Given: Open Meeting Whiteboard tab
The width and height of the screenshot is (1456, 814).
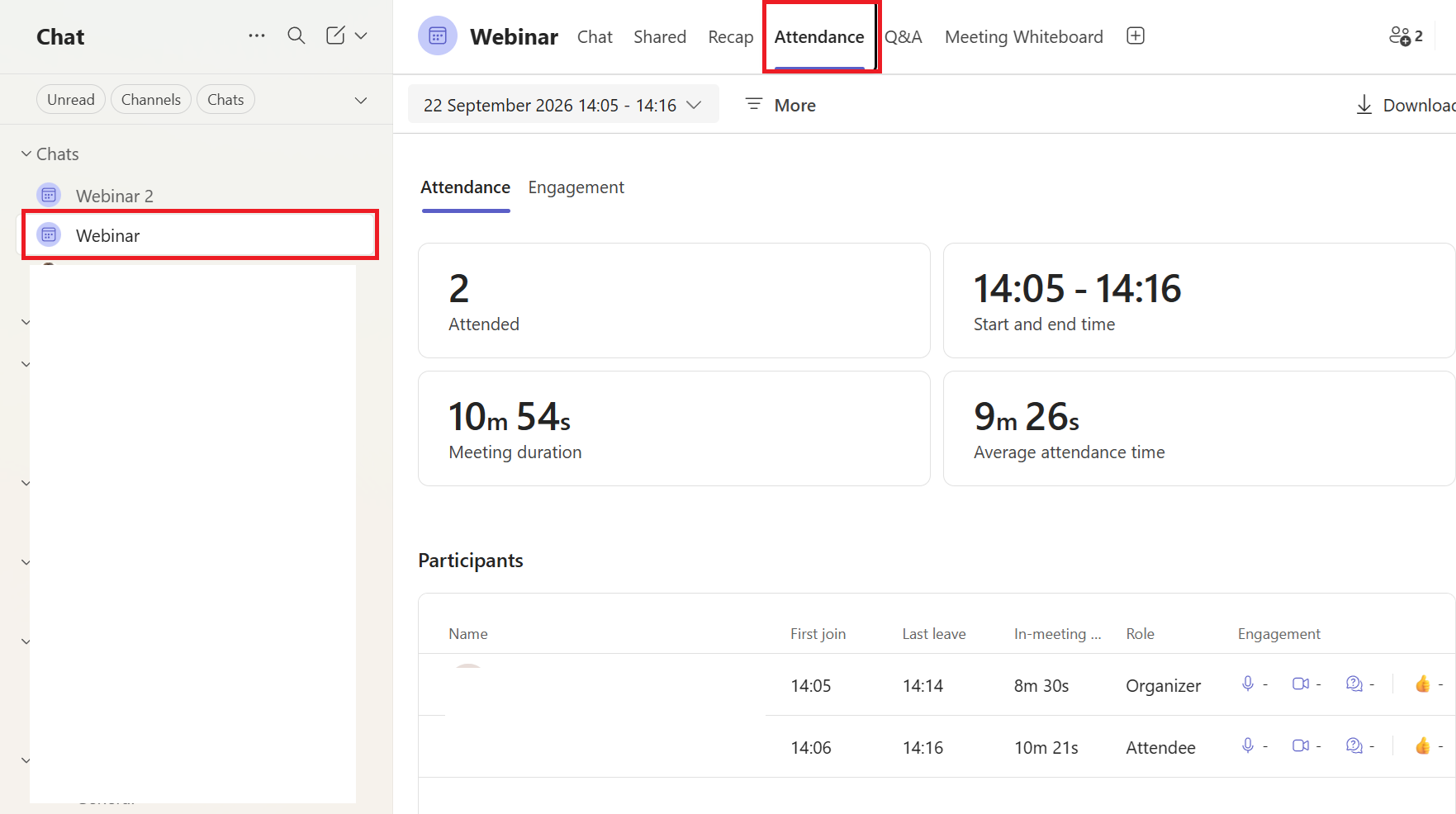Looking at the screenshot, I should pos(1024,37).
